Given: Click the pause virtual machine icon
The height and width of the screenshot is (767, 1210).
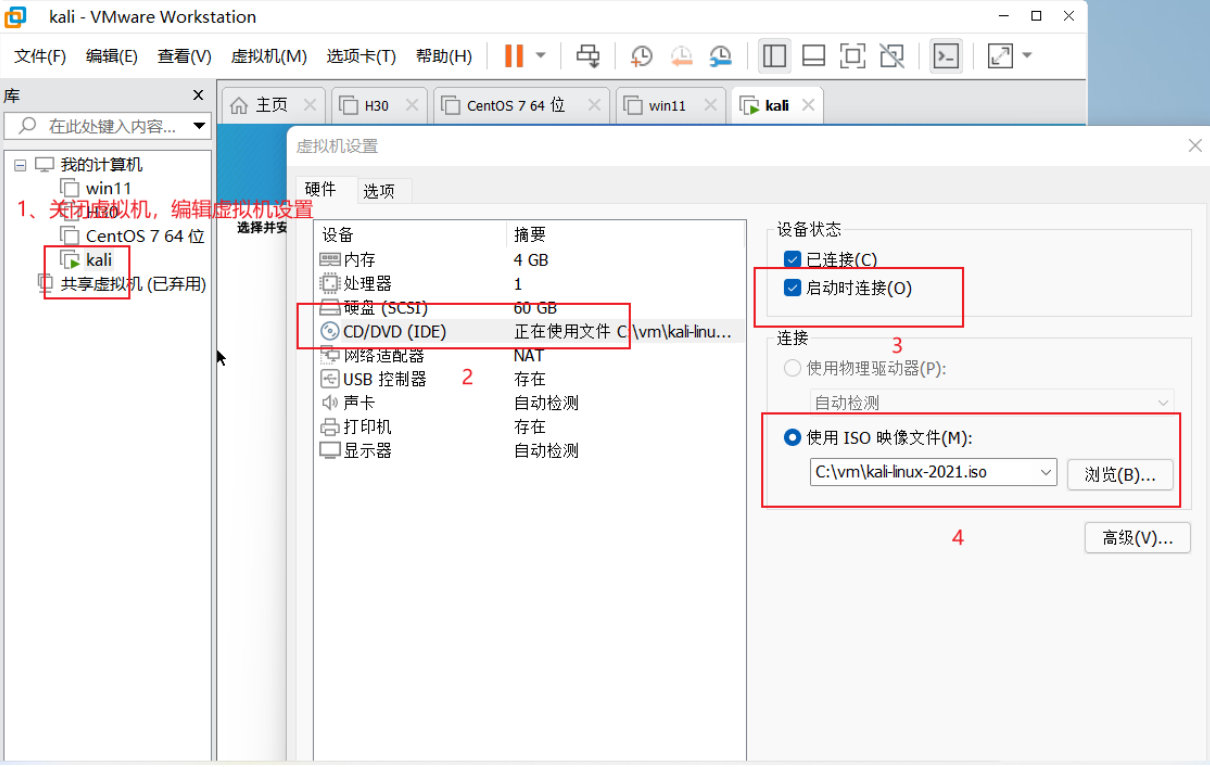Looking at the screenshot, I should tap(514, 56).
